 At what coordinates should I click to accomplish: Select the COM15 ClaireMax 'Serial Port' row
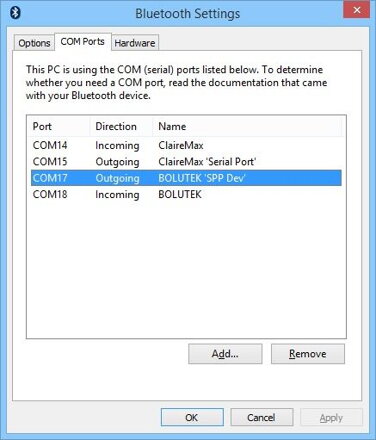point(186,162)
